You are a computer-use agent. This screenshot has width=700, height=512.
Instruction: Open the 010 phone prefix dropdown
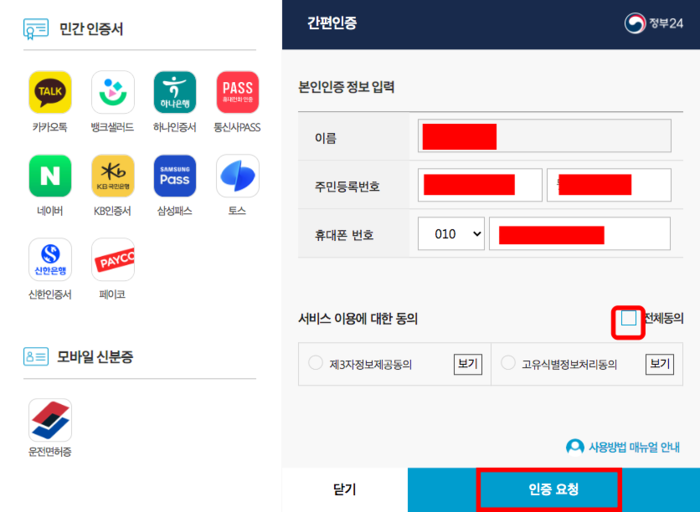[451, 234]
